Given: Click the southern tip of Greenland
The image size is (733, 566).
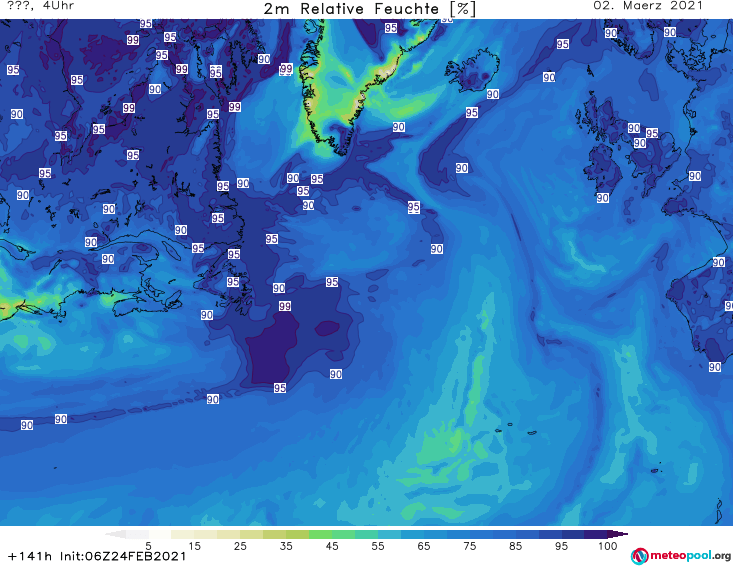Looking at the screenshot, I should [344, 150].
